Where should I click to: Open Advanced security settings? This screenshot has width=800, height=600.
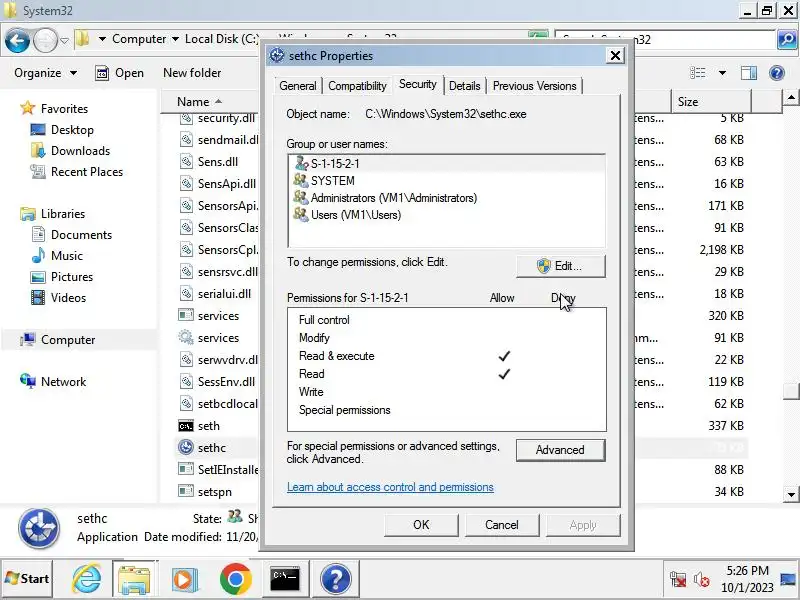click(x=561, y=450)
